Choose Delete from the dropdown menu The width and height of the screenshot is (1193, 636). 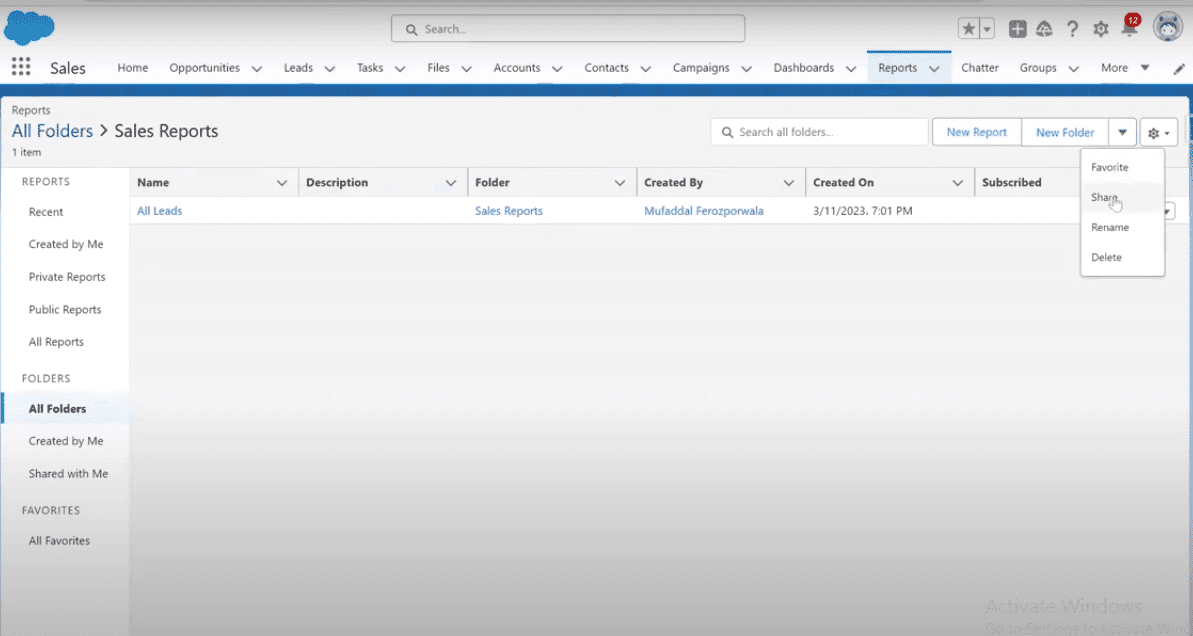pos(1122,257)
